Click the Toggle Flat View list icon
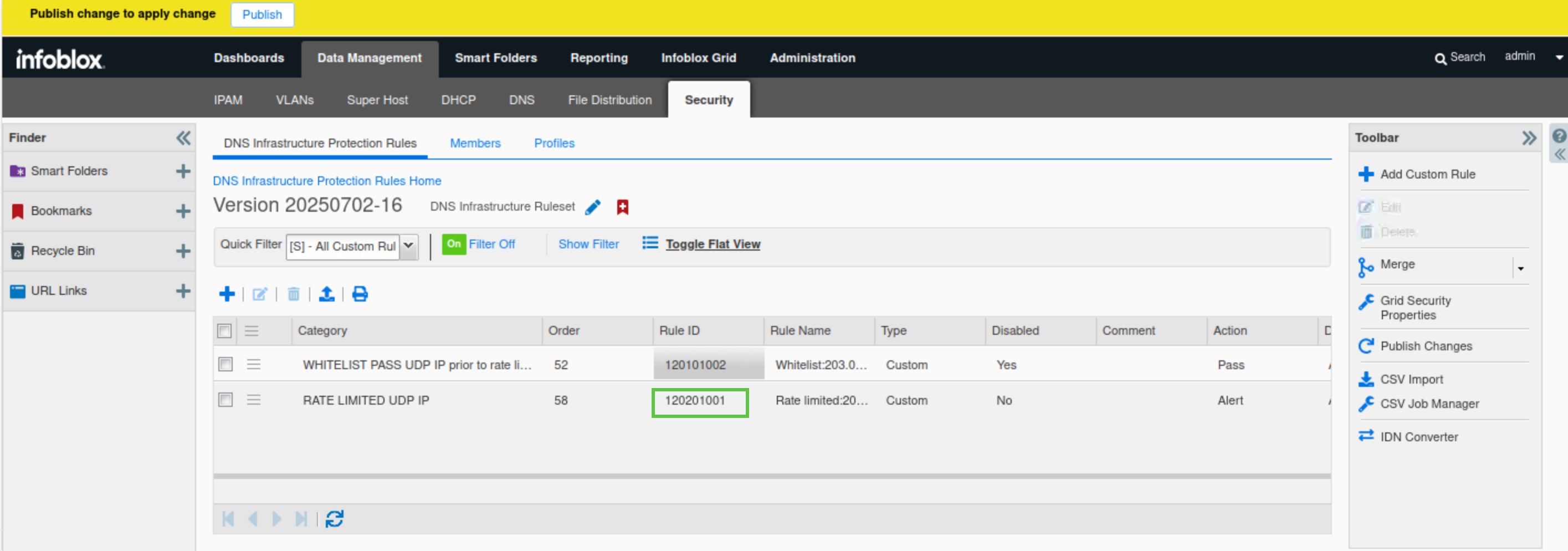This screenshot has width=1568, height=551. [x=650, y=243]
